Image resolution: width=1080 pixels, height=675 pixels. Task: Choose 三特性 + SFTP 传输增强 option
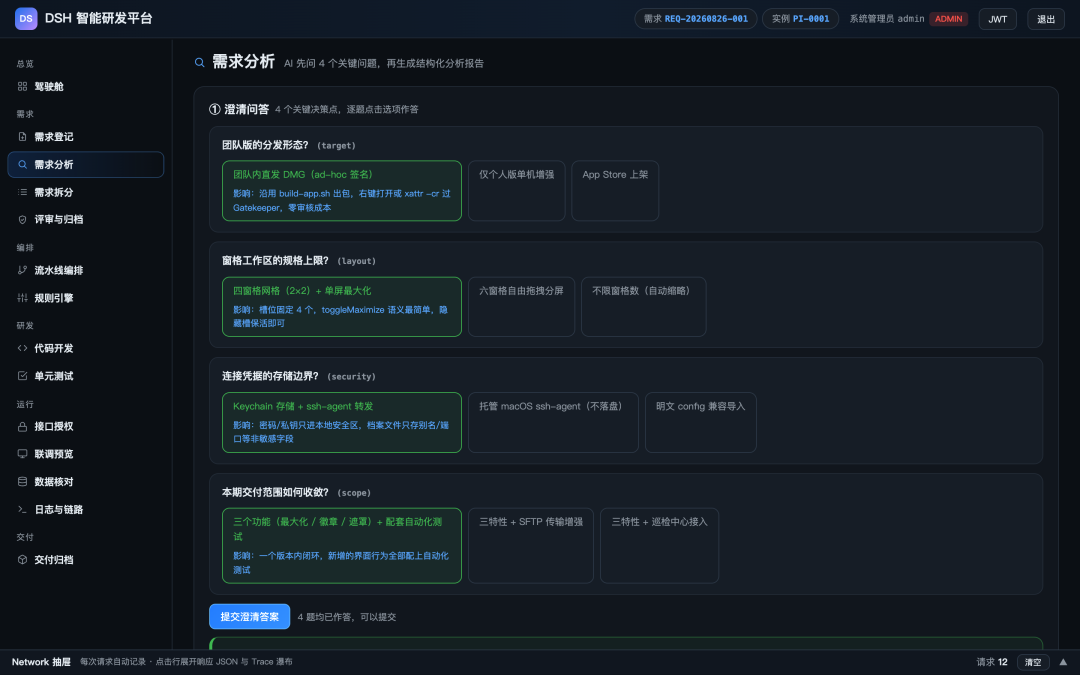(531, 546)
